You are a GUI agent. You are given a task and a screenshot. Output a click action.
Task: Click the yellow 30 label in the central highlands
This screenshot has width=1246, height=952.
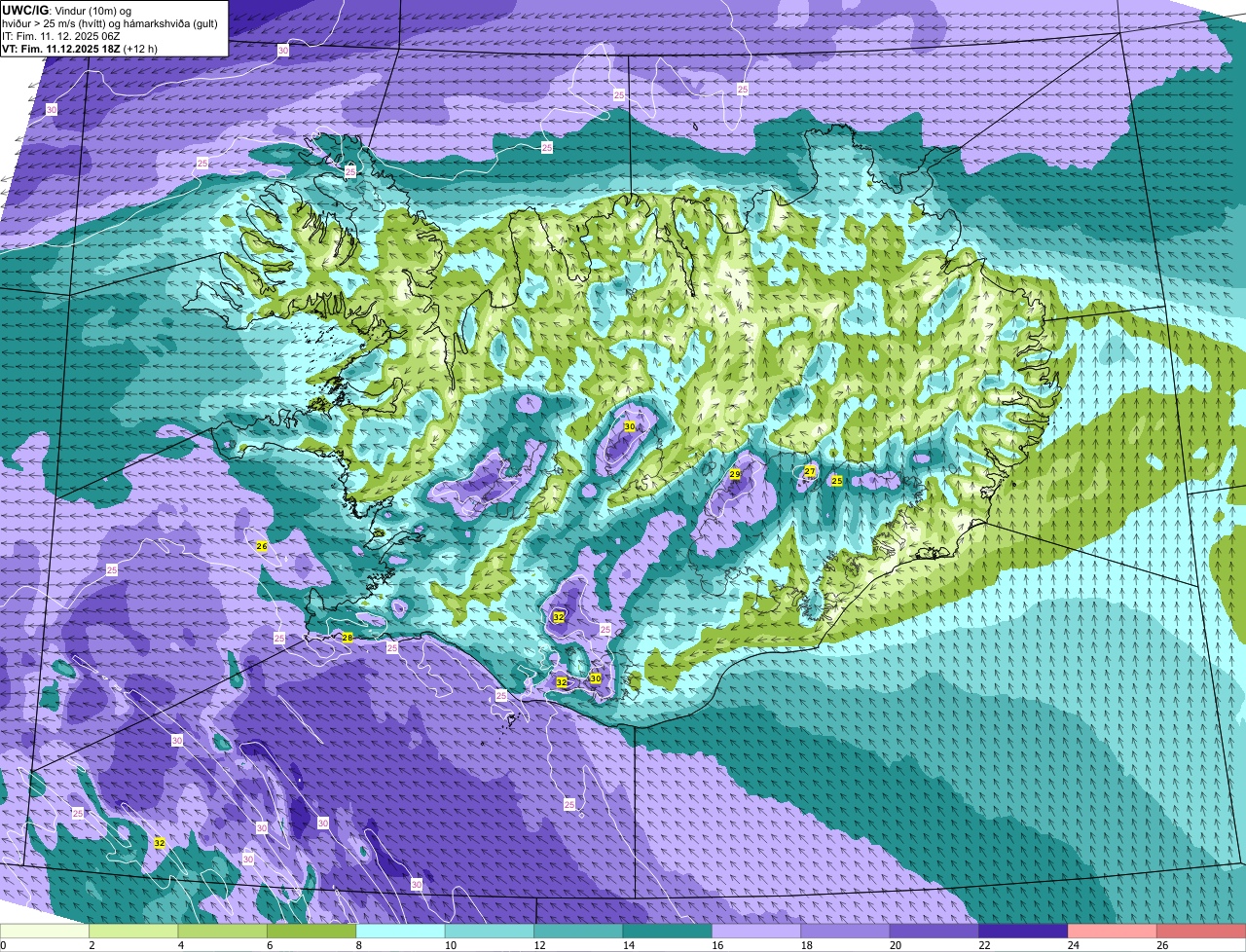click(630, 426)
